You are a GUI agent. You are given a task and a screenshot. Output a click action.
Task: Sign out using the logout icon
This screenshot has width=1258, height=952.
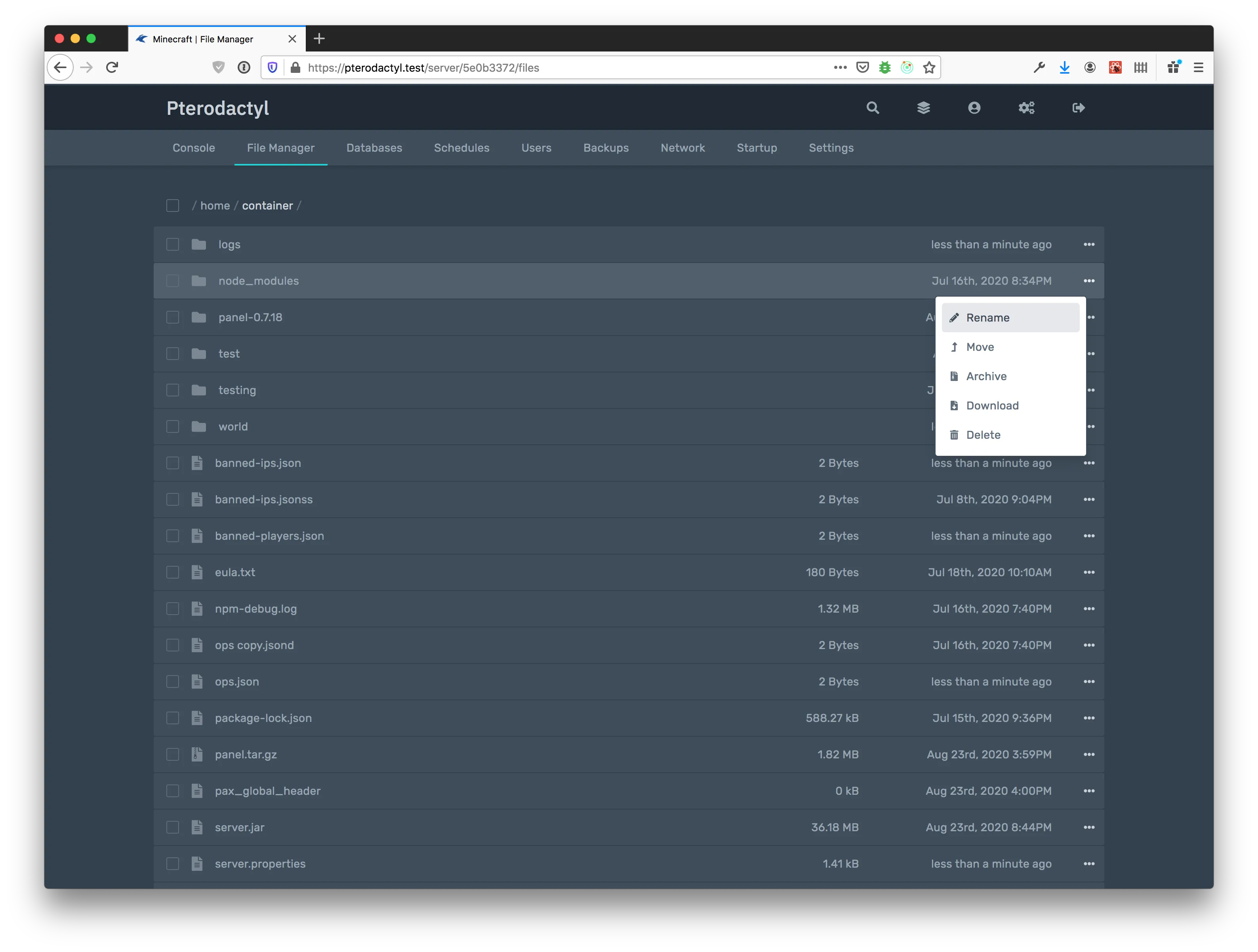pyautogui.click(x=1078, y=107)
